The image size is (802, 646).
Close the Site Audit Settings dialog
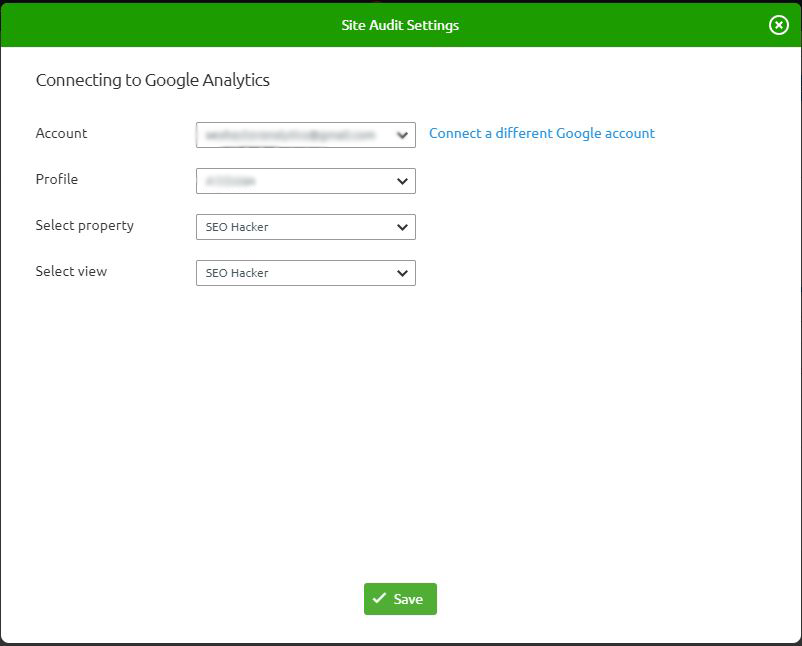click(778, 25)
